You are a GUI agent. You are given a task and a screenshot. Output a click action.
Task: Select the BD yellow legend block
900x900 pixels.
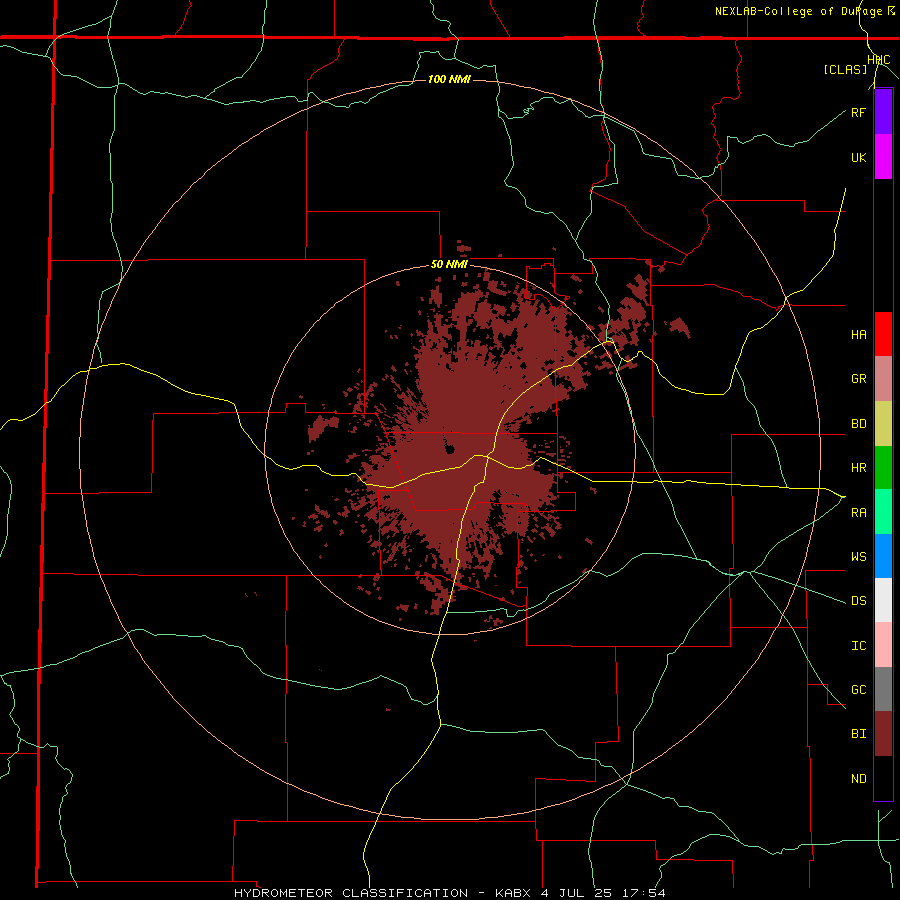click(883, 423)
